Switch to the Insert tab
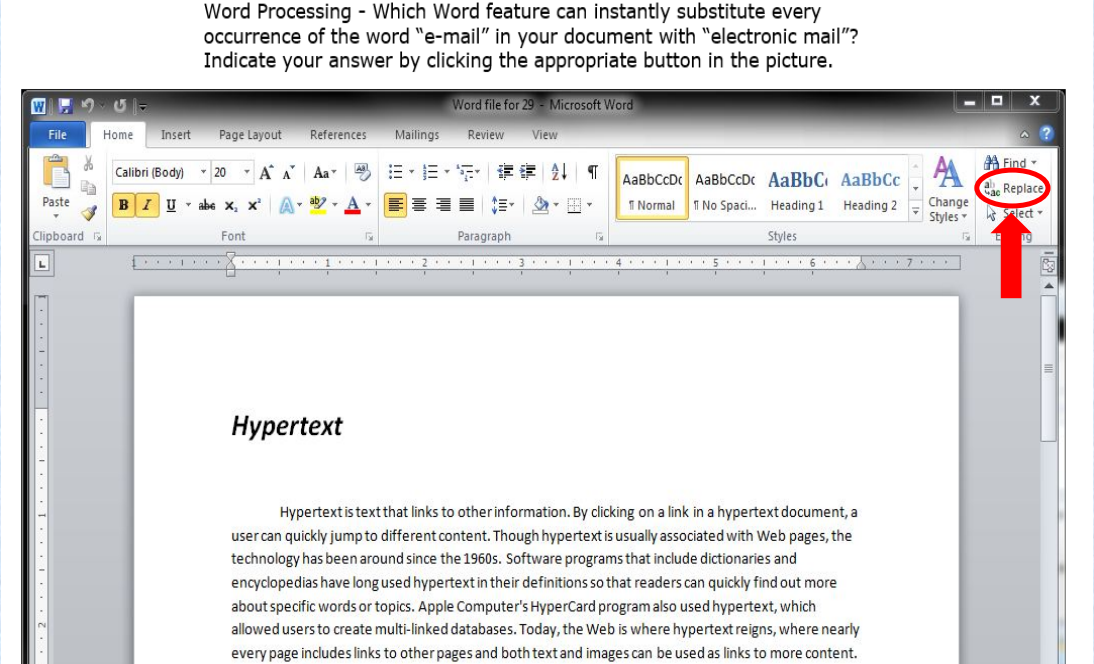This screenshot has width=1094, height=664. pos(175,135)
